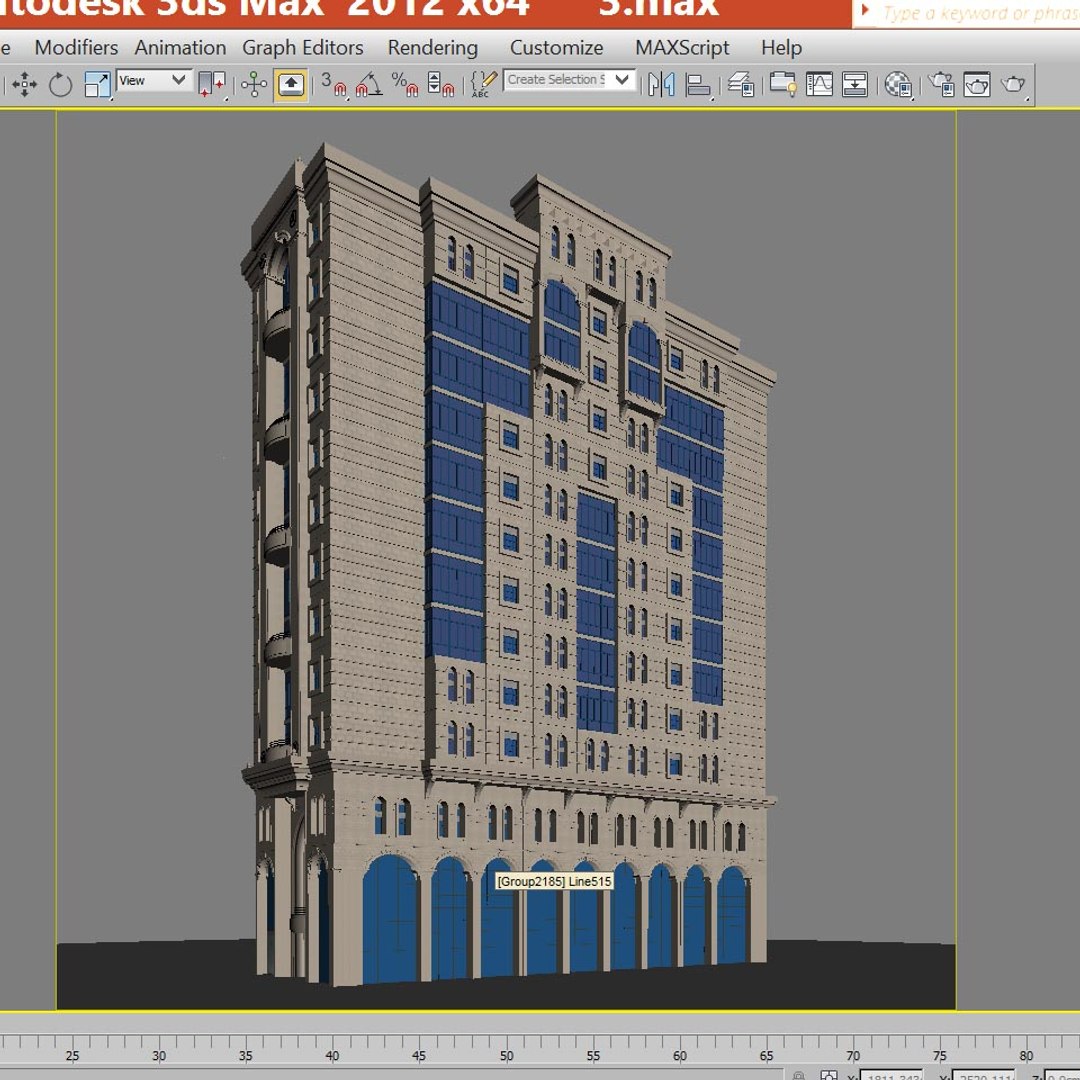Open the Curve Editor

point(820,85)
